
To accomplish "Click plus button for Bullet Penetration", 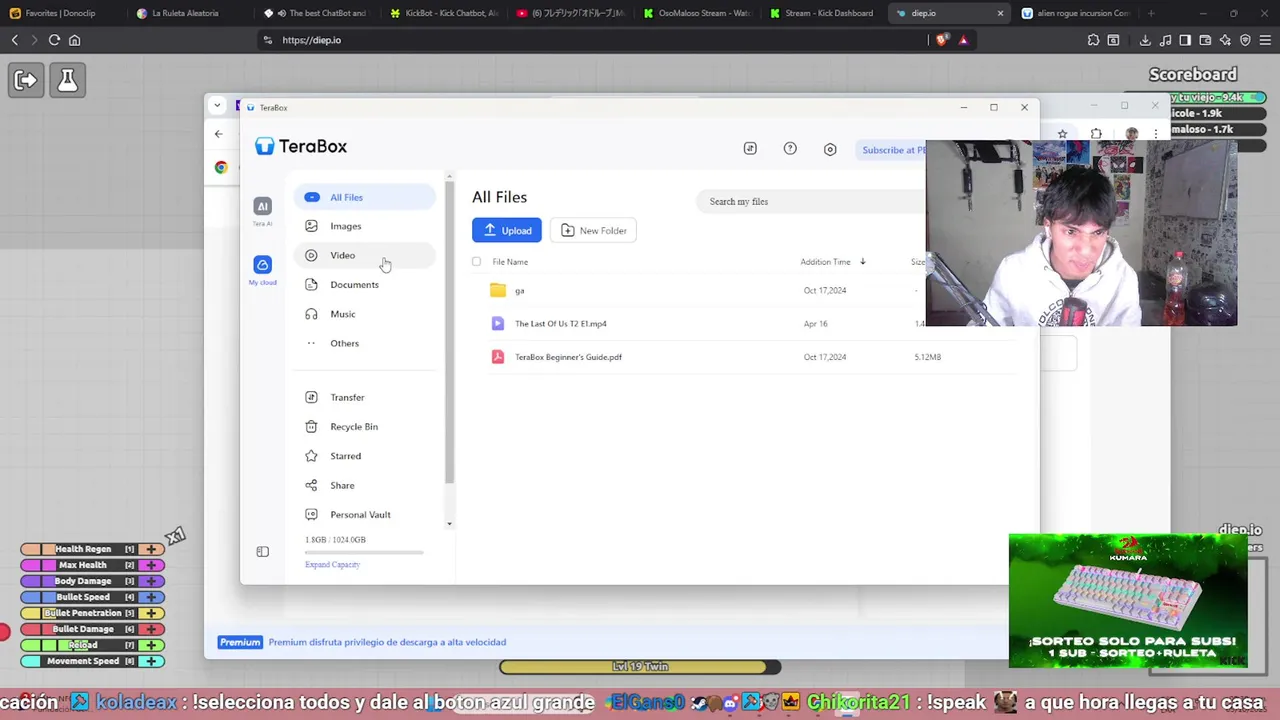I will (151, 613).
